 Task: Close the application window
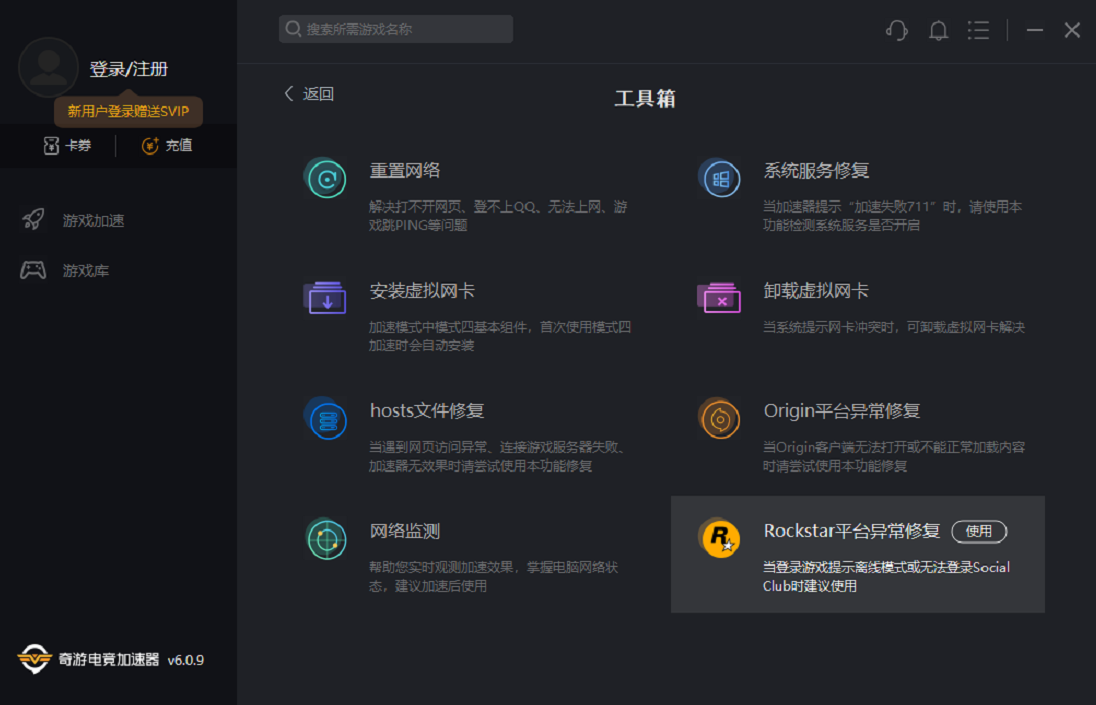pyautogui.click(x=1072, y=30)
